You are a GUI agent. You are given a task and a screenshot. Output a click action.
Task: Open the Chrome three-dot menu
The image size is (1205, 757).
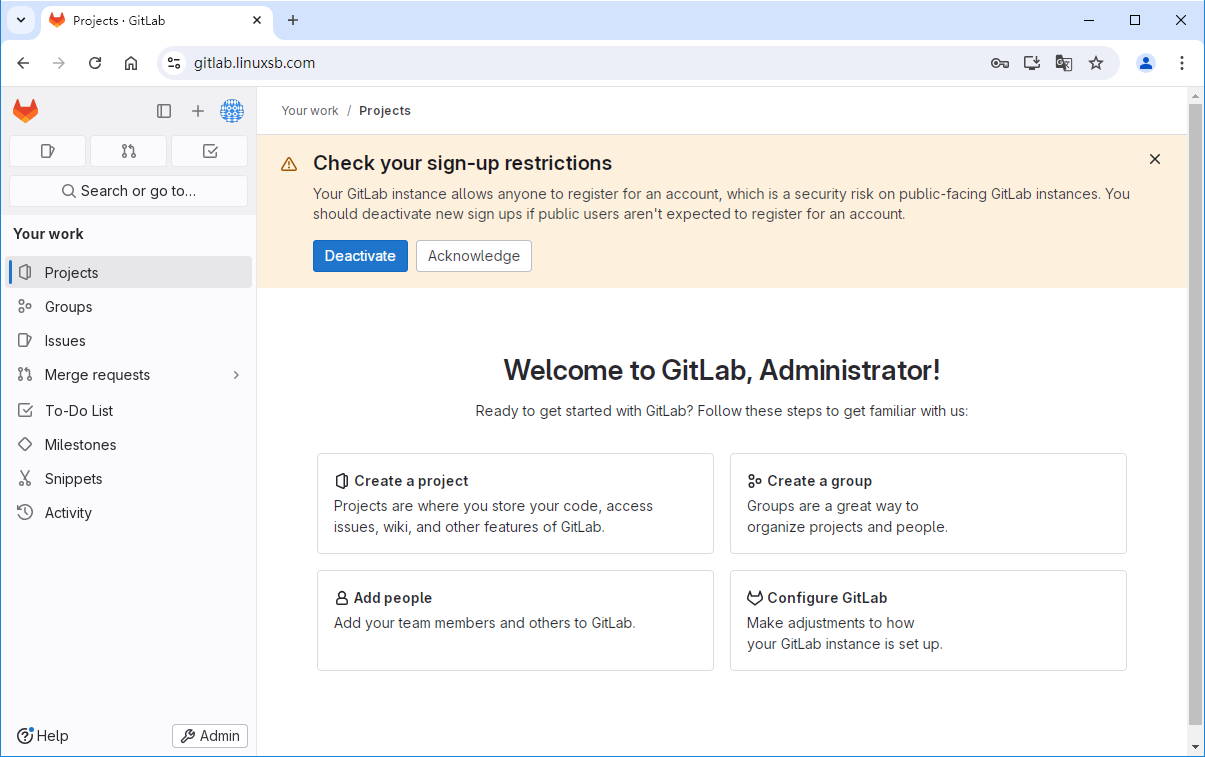[1182, 63]
